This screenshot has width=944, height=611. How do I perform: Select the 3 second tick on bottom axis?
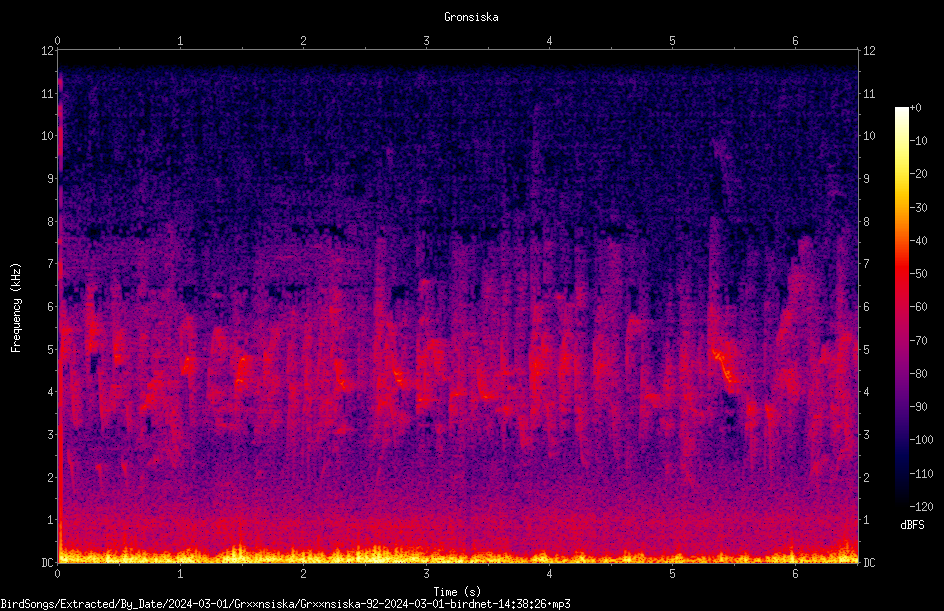pos(426,574)
